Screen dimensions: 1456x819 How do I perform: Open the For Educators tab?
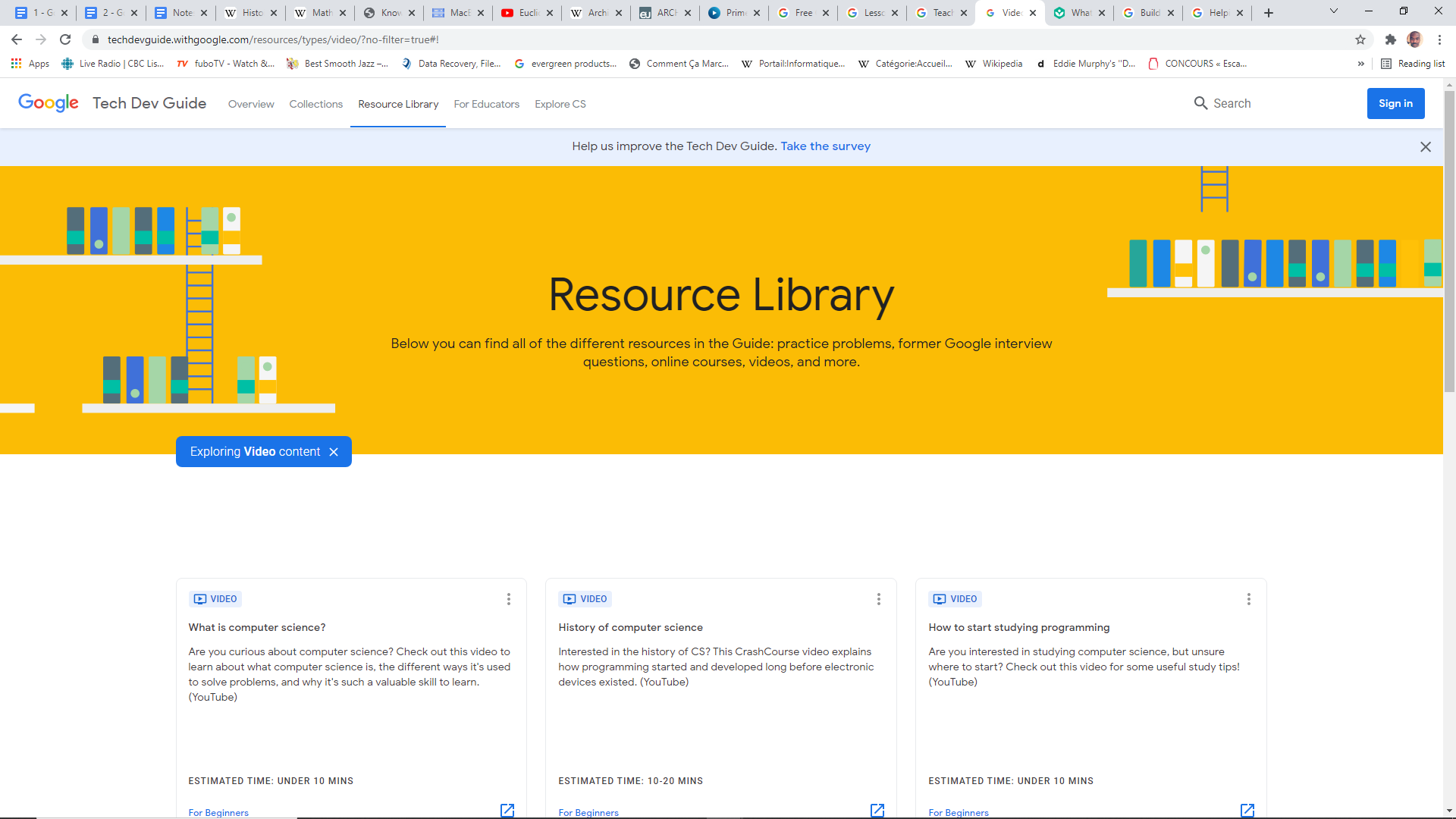tap(486, 104)
